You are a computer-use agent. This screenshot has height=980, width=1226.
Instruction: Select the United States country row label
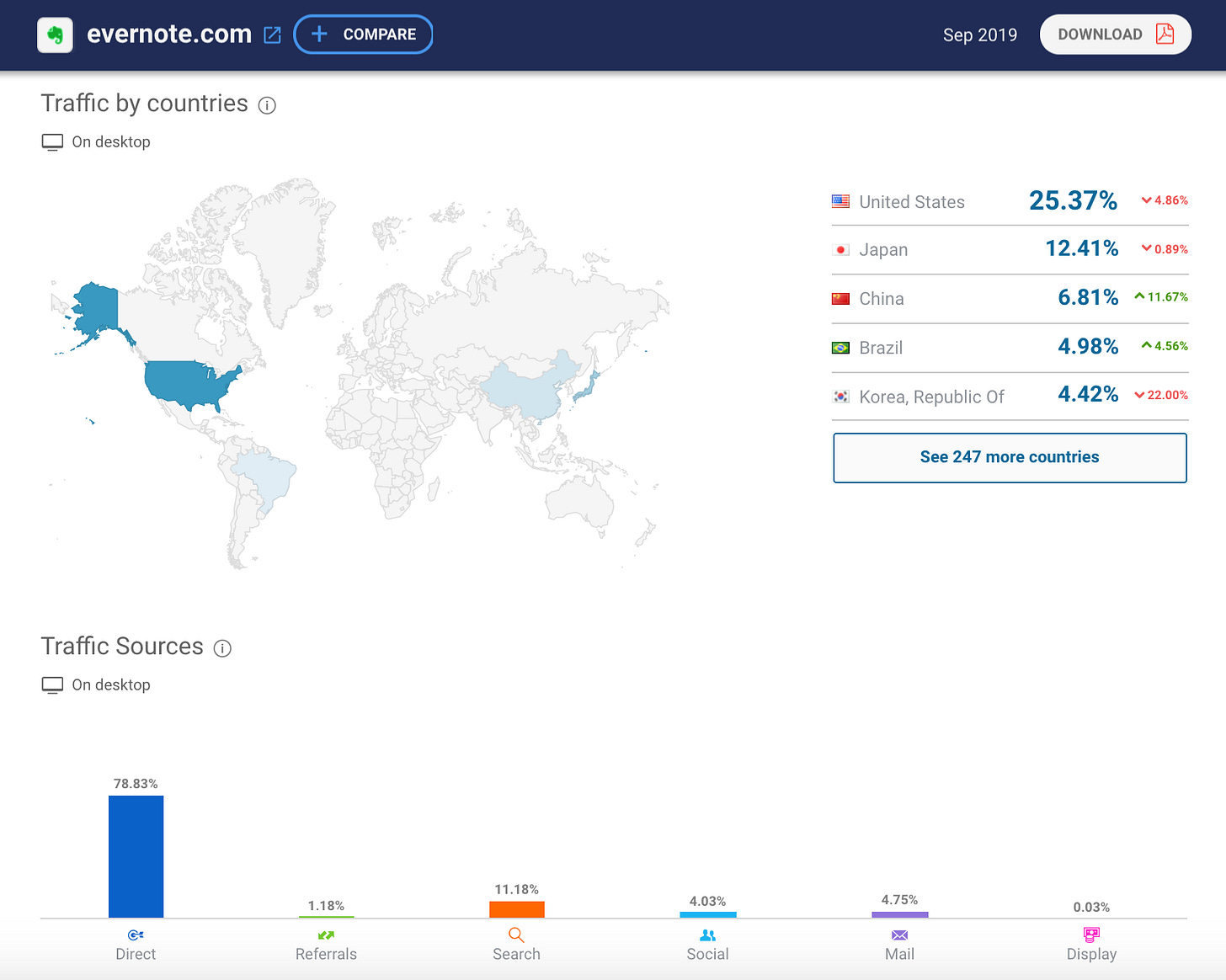(912, 202)
